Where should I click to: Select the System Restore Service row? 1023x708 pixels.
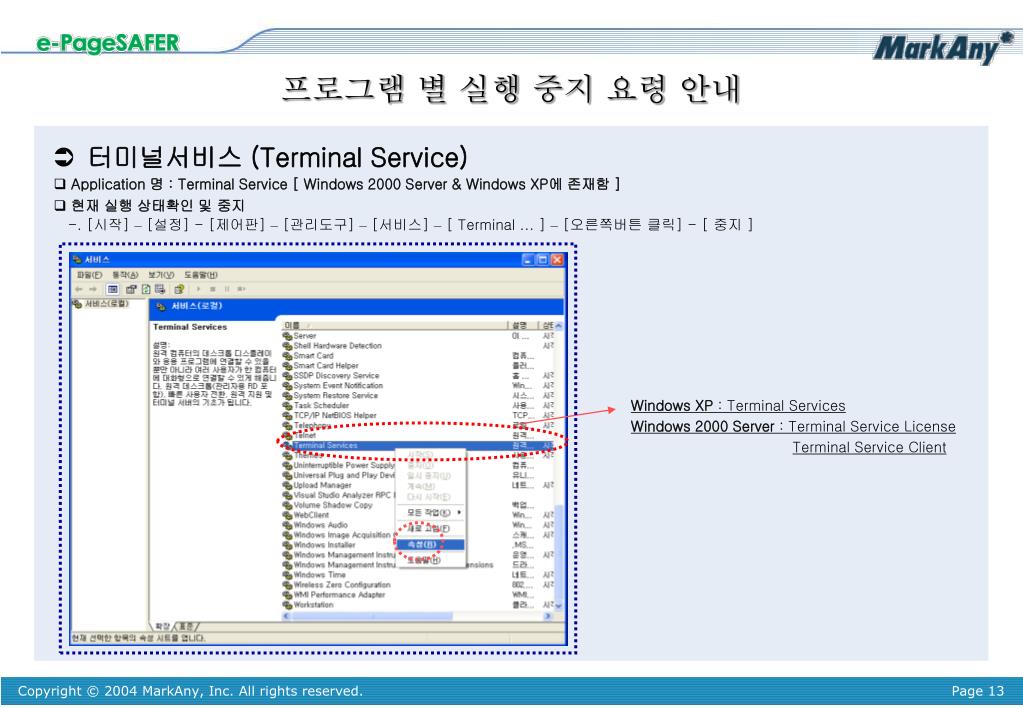(418, 396)
